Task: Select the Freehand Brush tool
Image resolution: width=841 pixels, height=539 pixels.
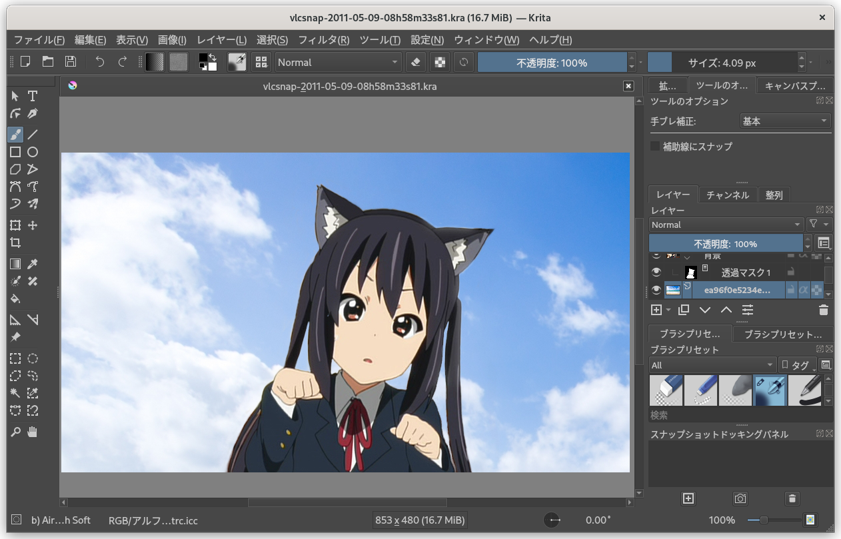Action: 15,134
